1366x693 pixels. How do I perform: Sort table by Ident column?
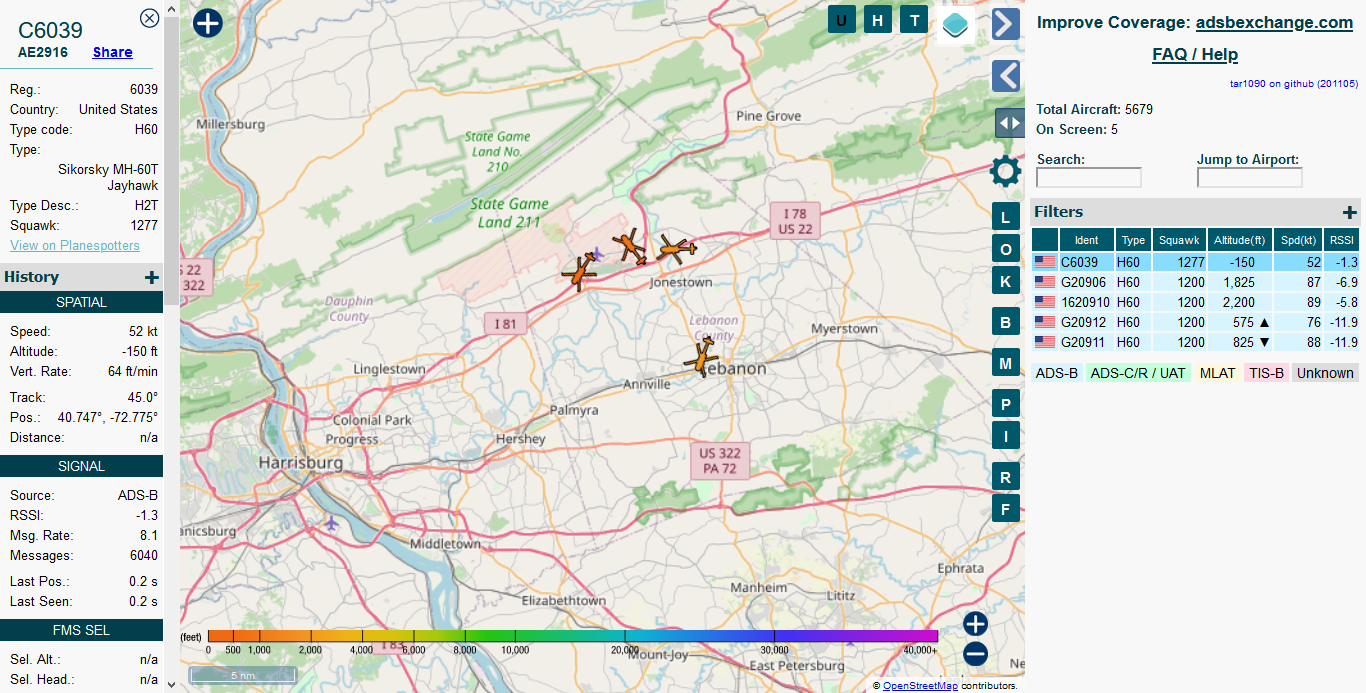point(1086,240)
